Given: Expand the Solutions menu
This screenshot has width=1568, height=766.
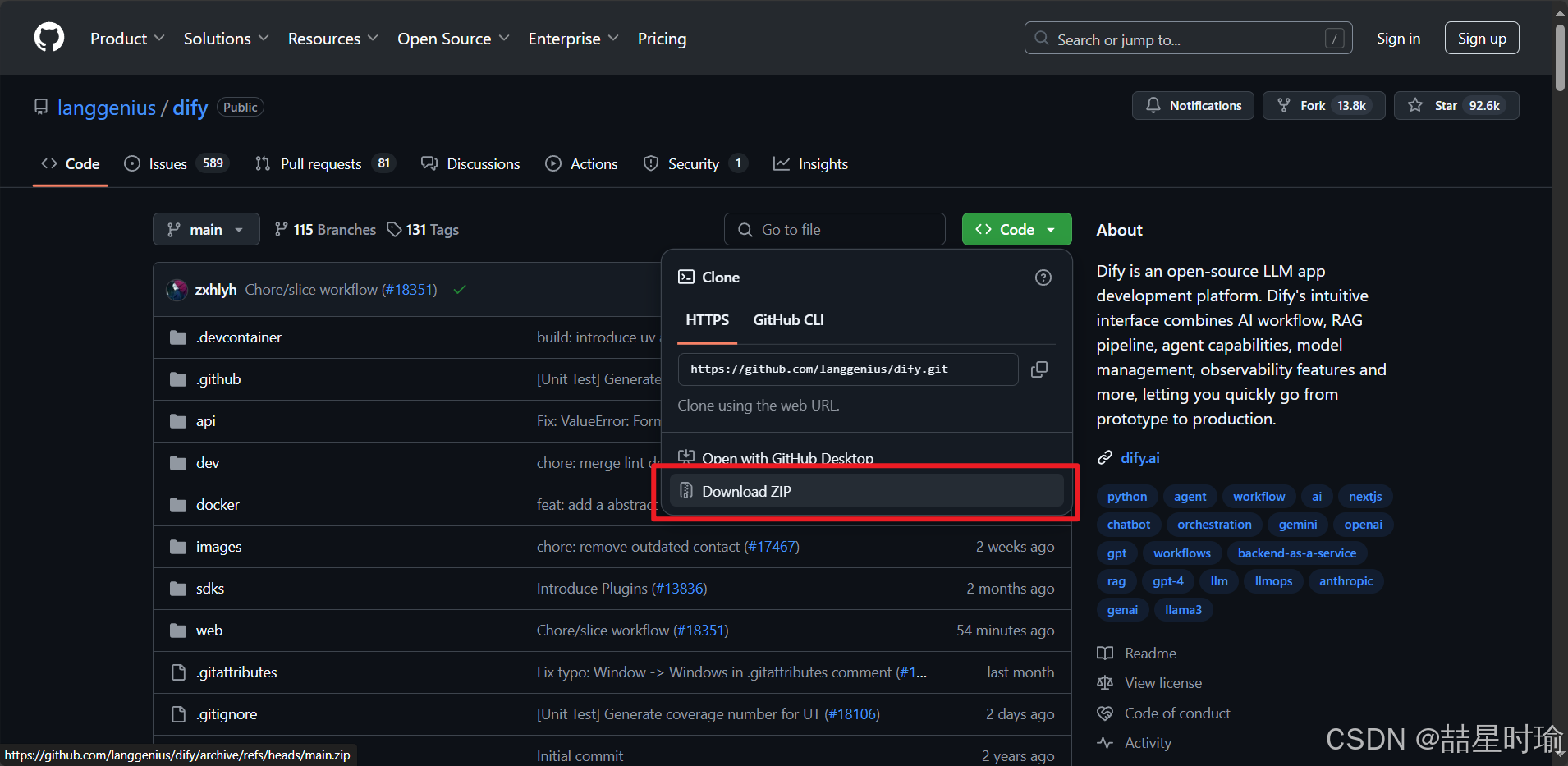Looking at the screenshot, I should (226, 39).
